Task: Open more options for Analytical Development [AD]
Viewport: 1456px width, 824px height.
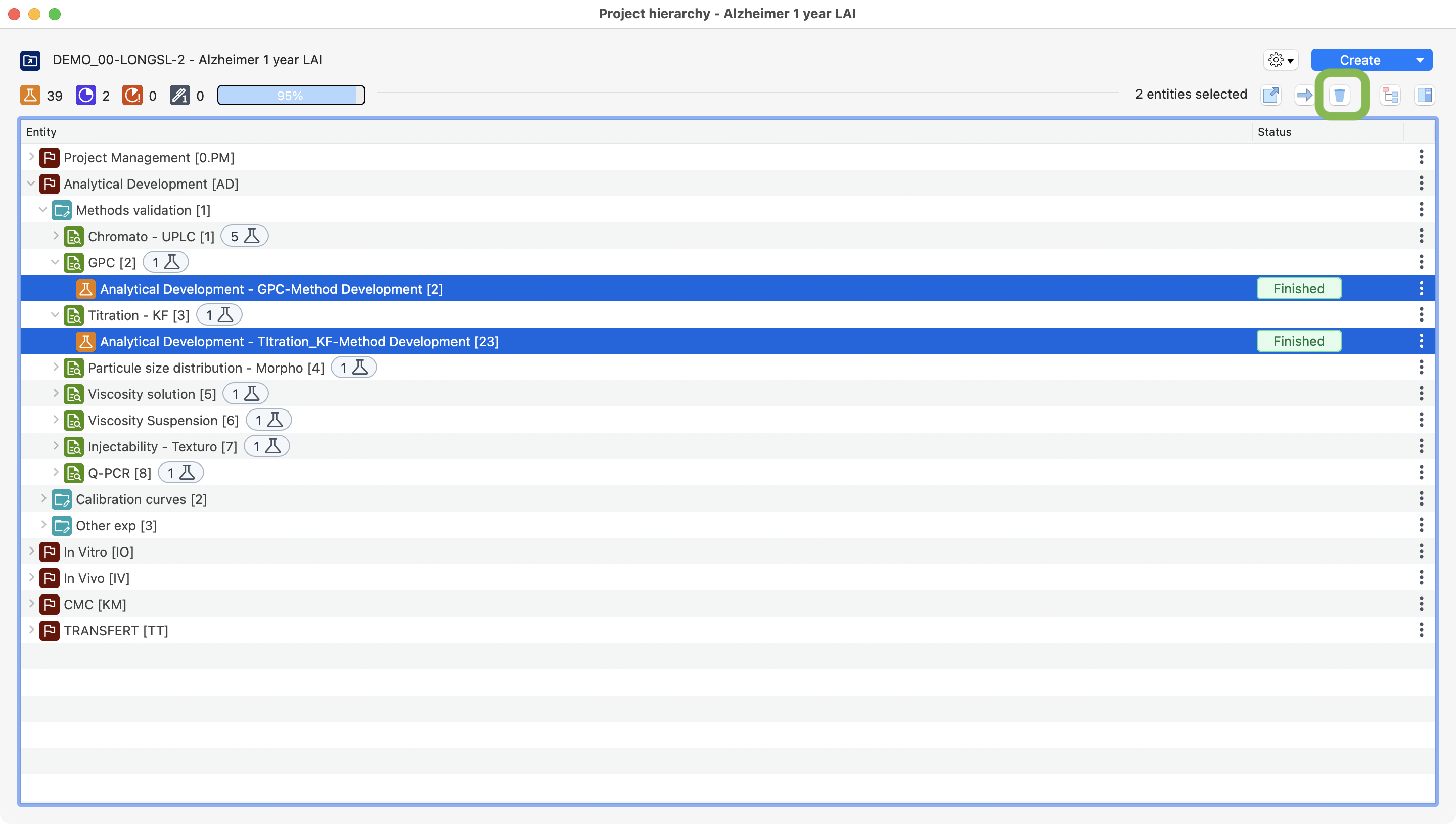Action: (1421, 184)
